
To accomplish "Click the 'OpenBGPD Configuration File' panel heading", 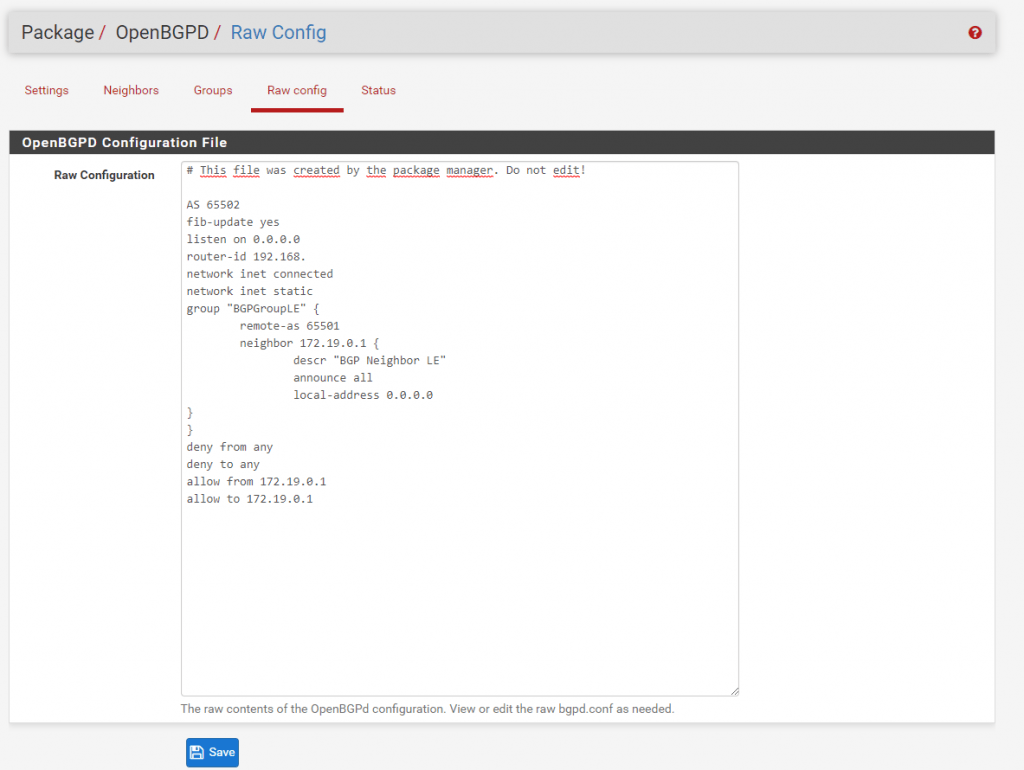I will [124, 142].
